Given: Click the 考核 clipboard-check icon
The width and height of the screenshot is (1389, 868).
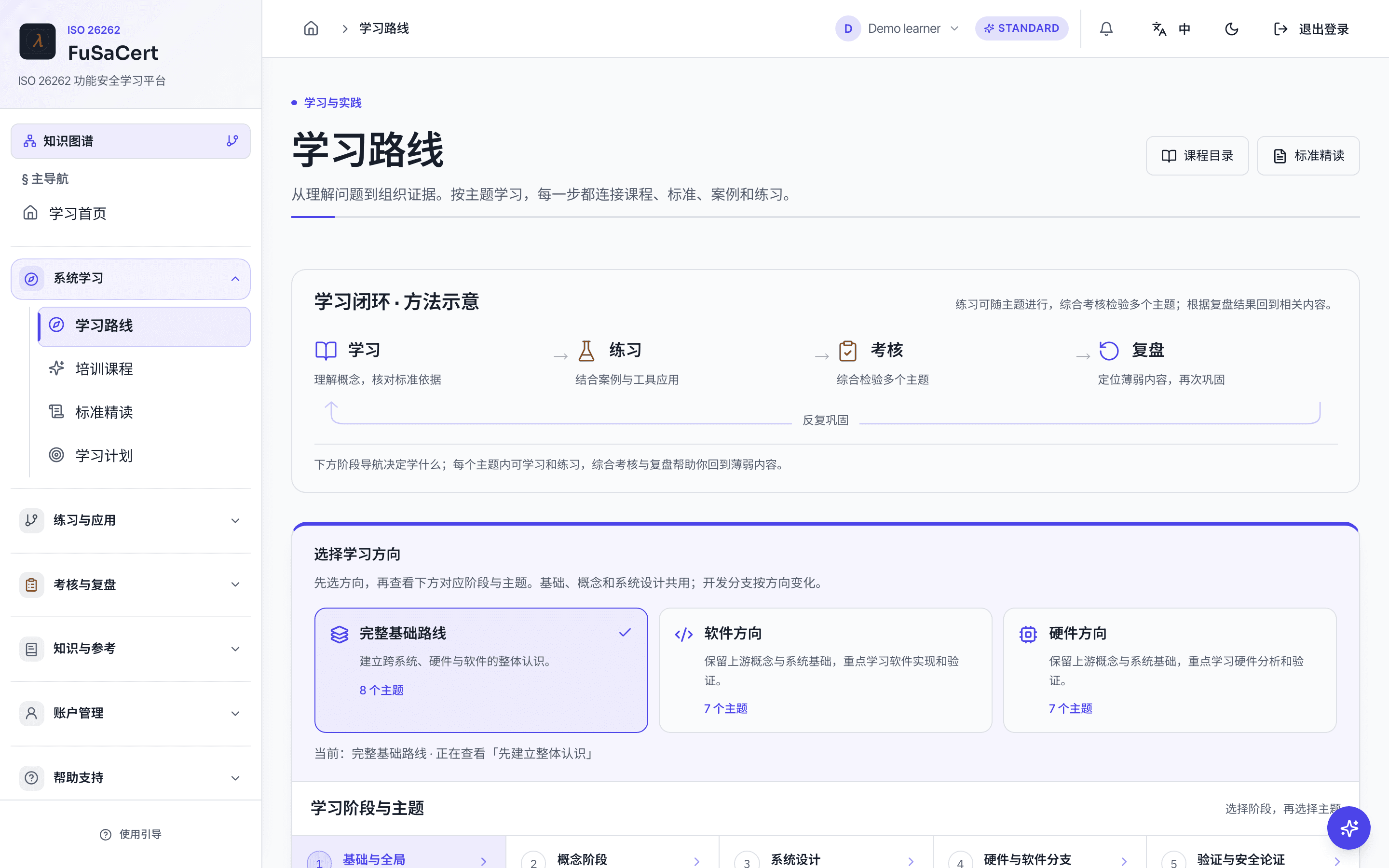Looking at the screenshot, I should tap(847, 350).
